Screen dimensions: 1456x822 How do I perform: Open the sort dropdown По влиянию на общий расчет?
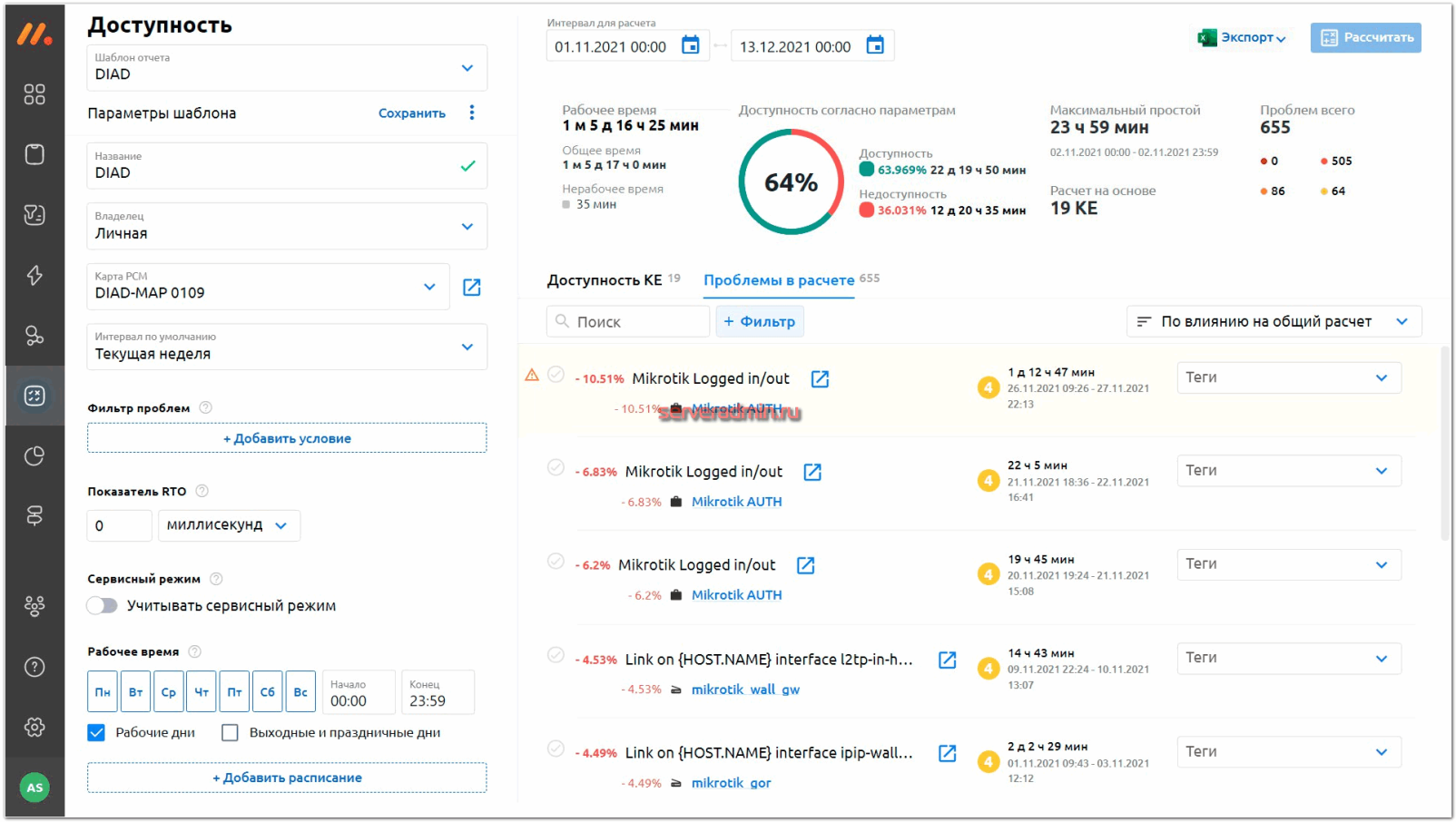coord(1274,321)
